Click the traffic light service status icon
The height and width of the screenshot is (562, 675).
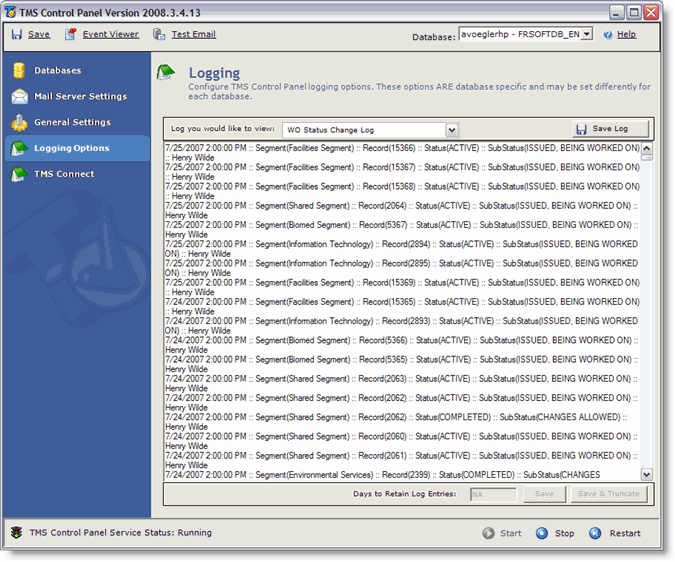pyautogui.click(x=17, y=532)
